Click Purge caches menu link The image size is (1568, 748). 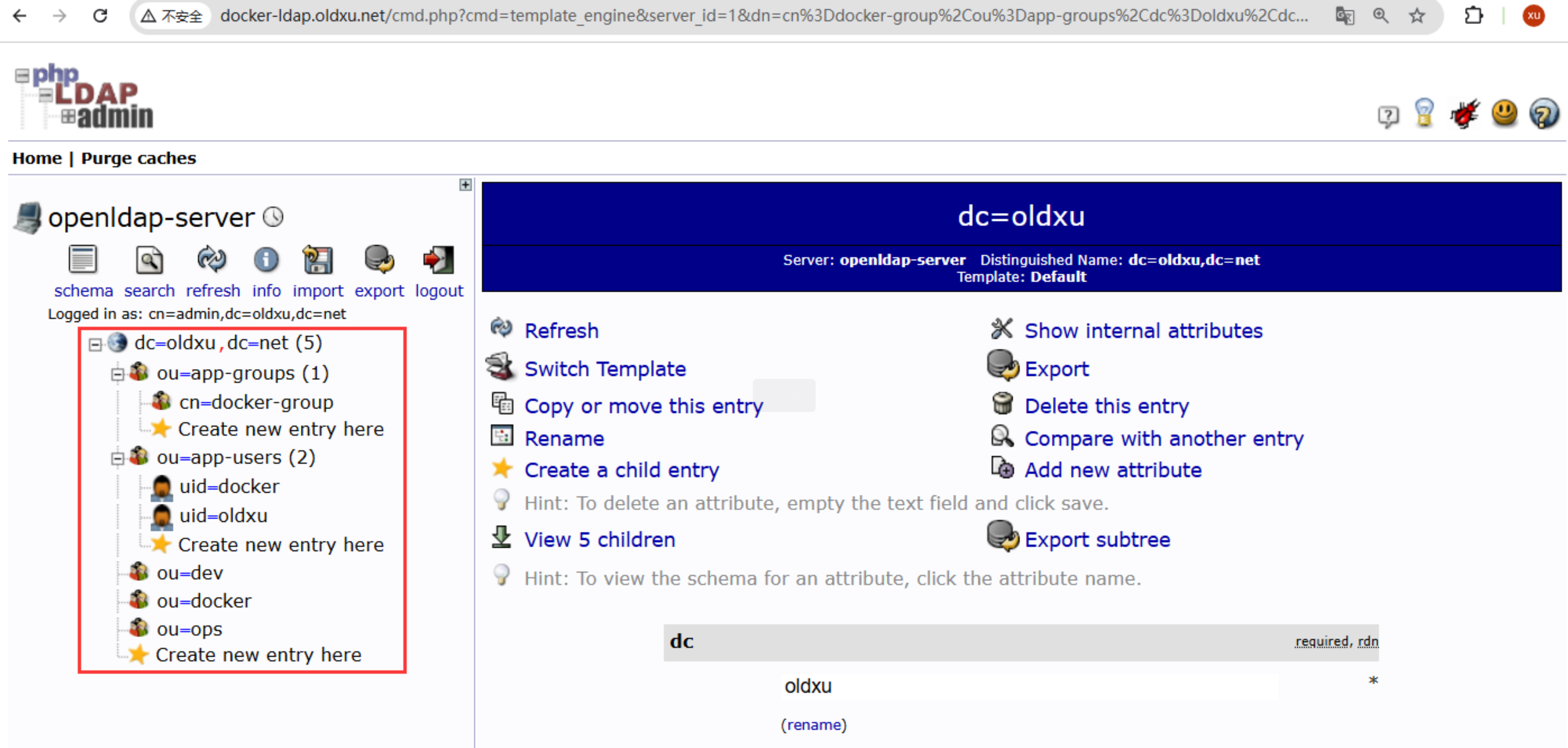coord(138,159)
